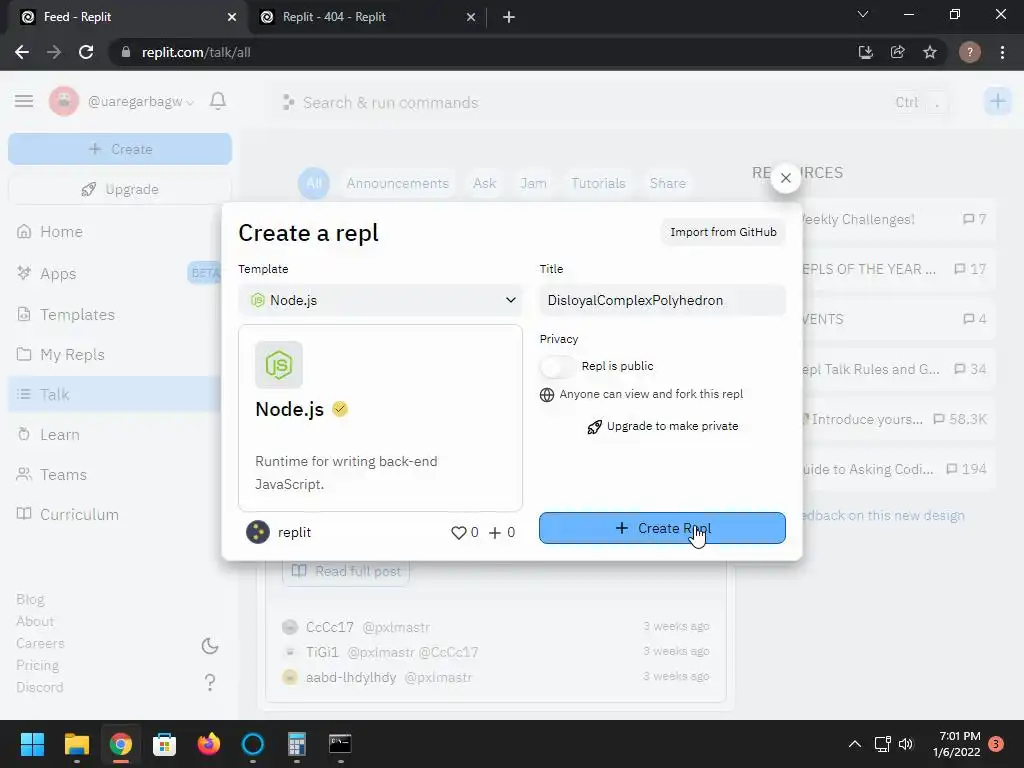Open the Asking Coding guide with 194 comments

coord(899,470)
